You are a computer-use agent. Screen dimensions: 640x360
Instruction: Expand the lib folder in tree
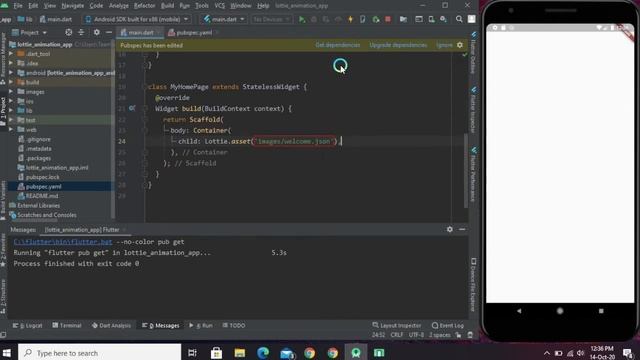[x=11, y=110]
